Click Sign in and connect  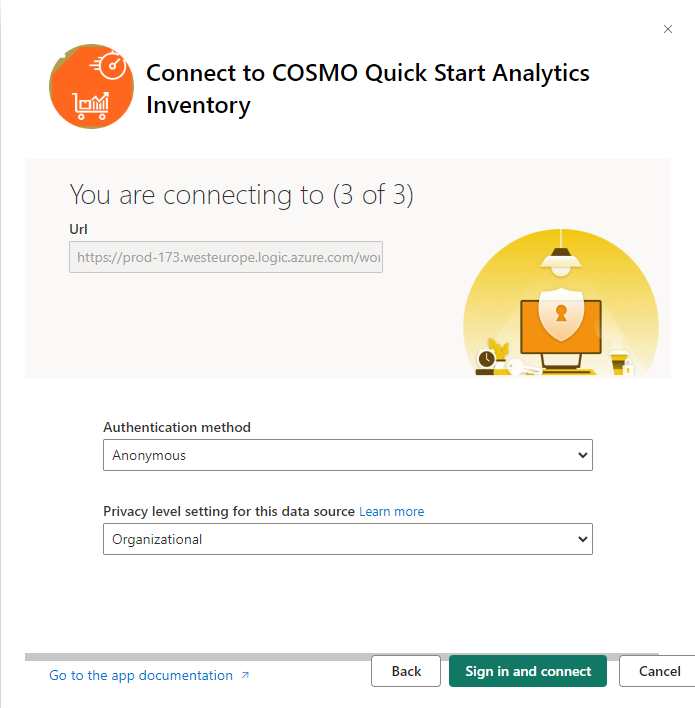pyautogui.click(x=528, y=671)
